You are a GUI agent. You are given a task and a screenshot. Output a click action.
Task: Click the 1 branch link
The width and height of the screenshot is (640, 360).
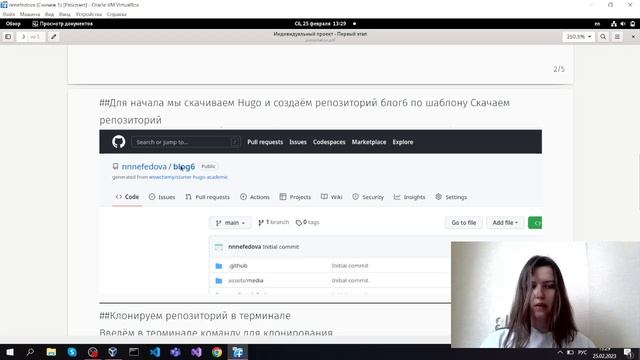[x=273, y=222]
